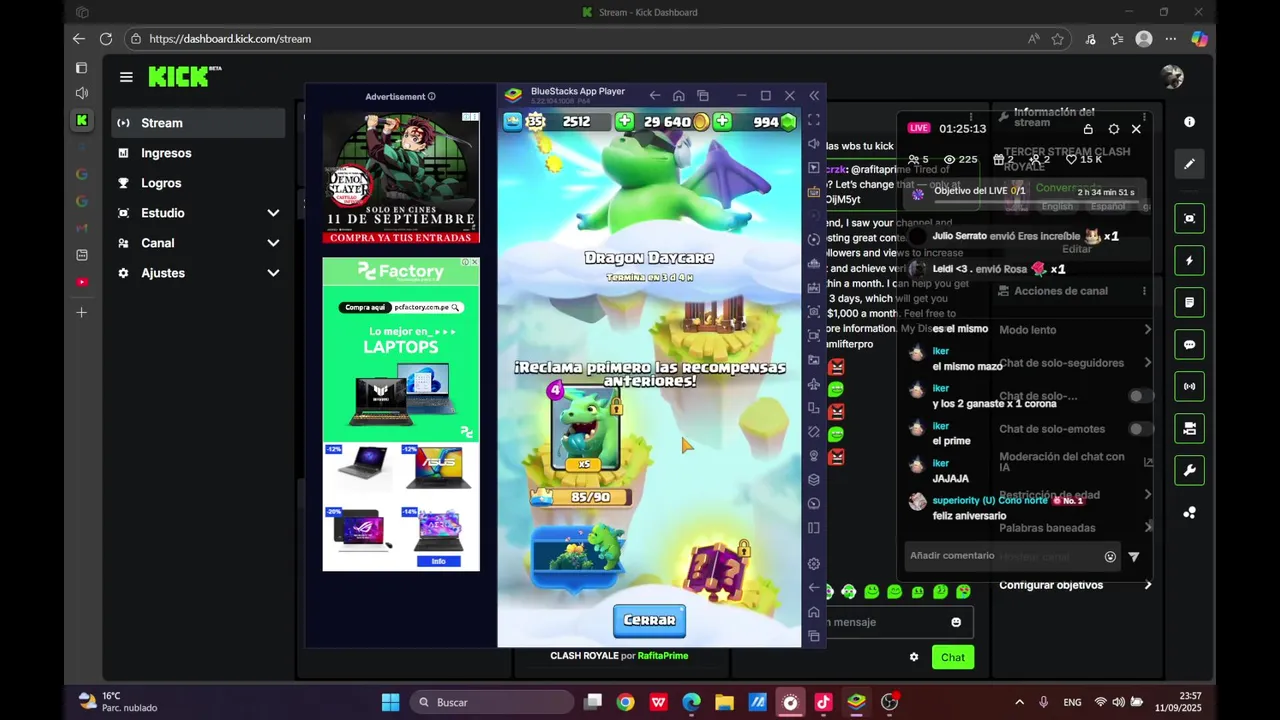The image size is (1280, 720).
Task: Click the pencil edit icon in right rail
Action: pos(1189,164)
